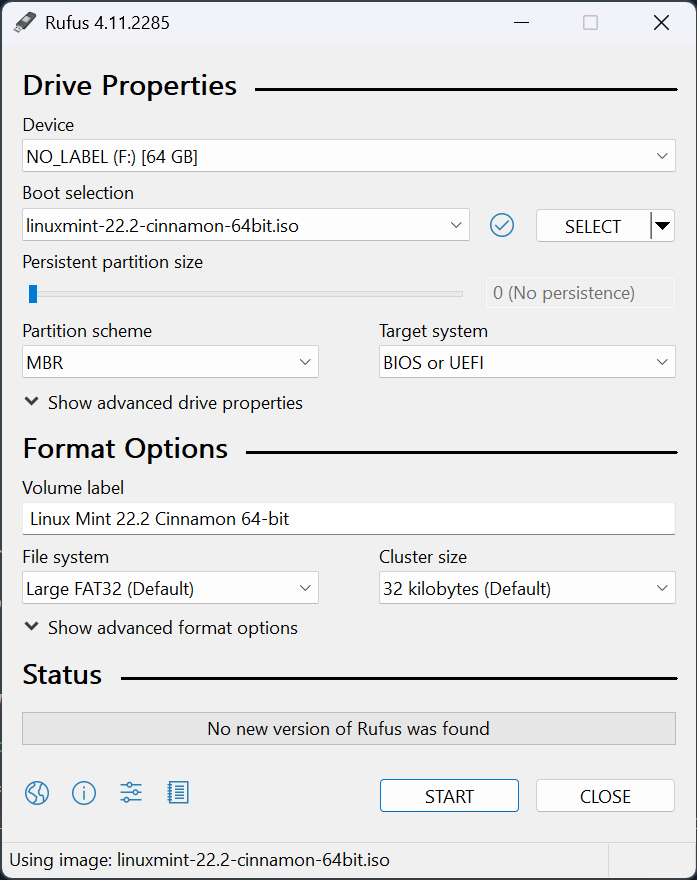Click the Rufus USB drive title icon
697x880 pixels.
click(x=24, y=22)
